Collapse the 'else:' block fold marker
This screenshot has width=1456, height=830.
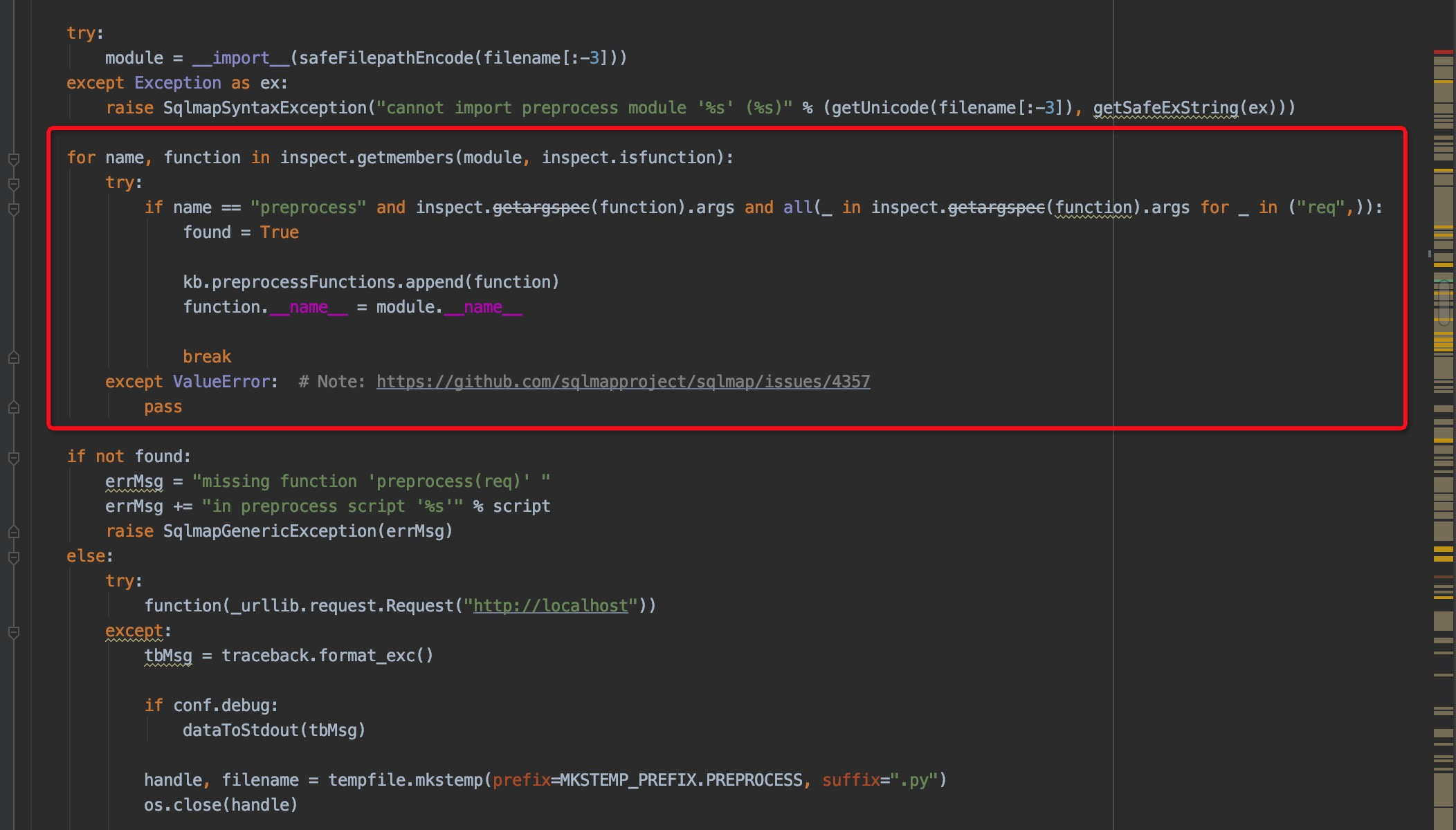tap(13, 557)
